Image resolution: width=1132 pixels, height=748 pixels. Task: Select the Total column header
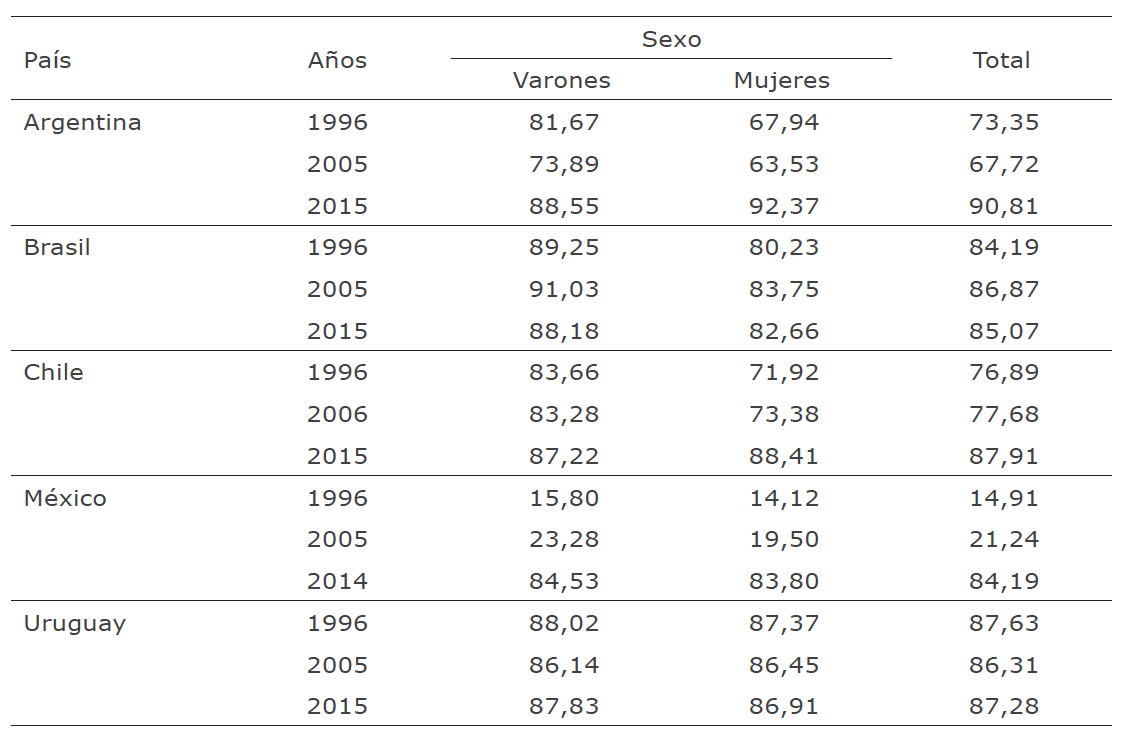click(1001, 60)
